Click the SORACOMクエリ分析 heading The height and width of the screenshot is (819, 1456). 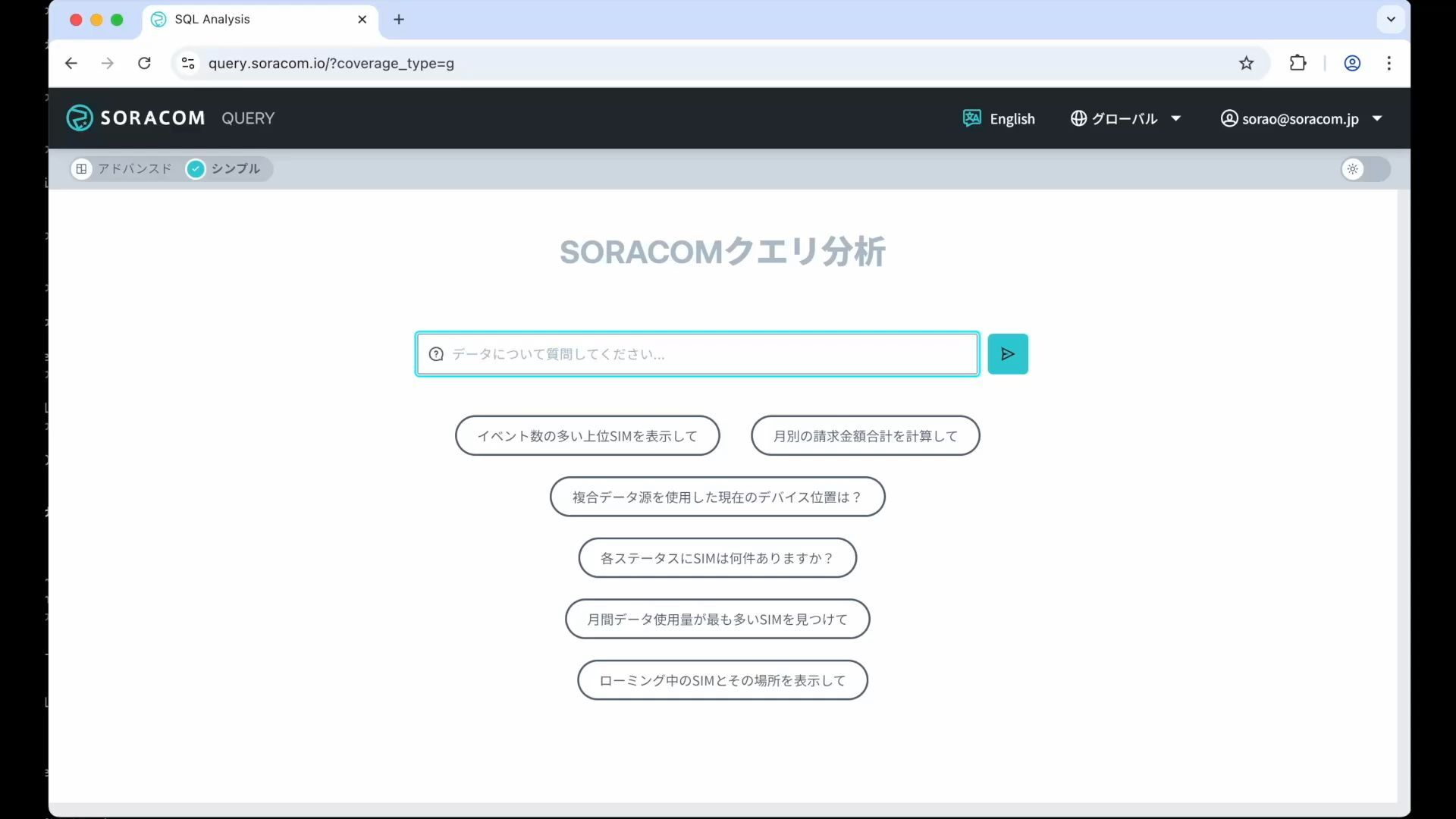coord(723,251)
